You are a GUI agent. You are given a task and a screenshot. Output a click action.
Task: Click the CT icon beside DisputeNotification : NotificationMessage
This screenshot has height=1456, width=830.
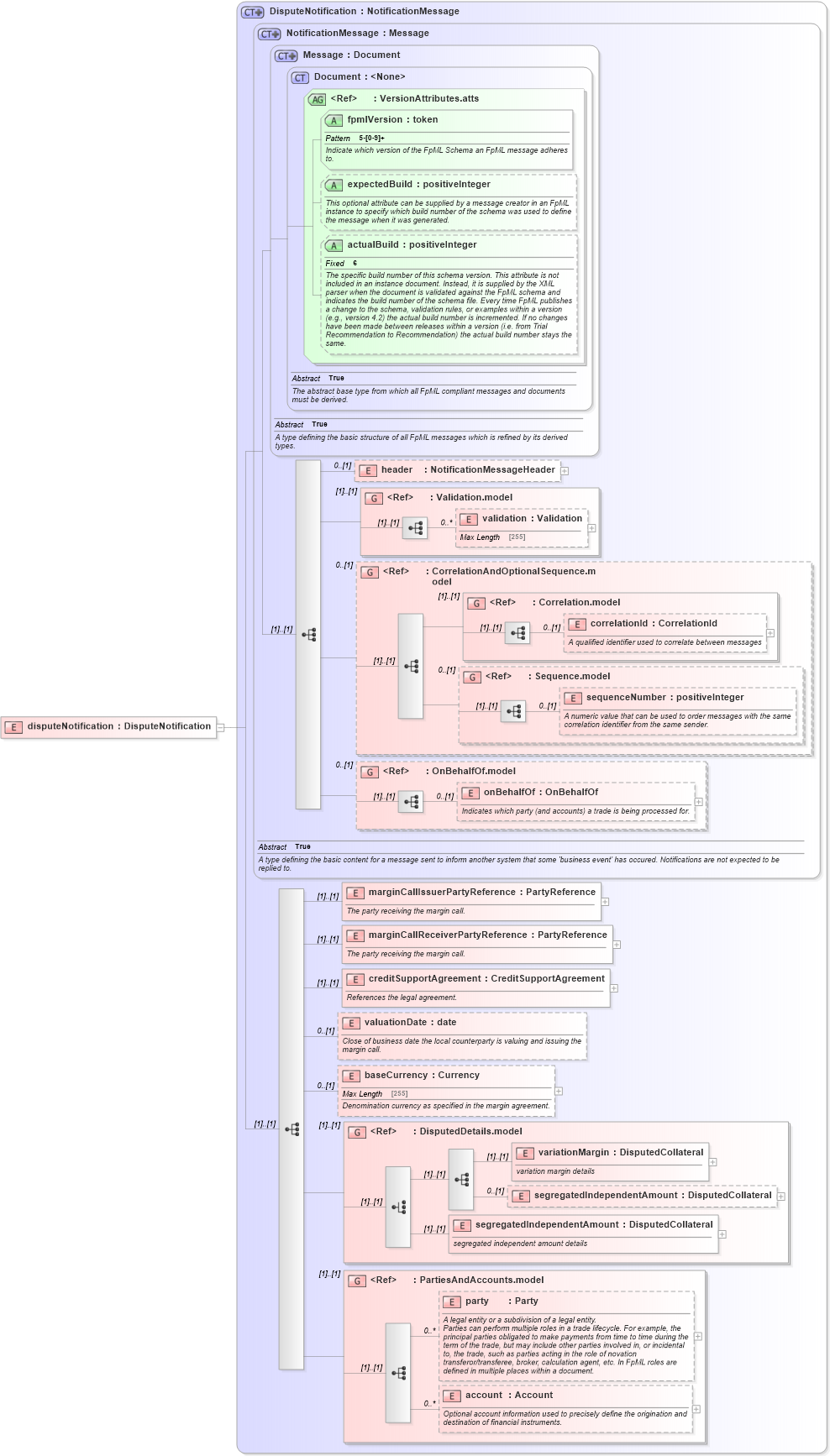(253, 12)
